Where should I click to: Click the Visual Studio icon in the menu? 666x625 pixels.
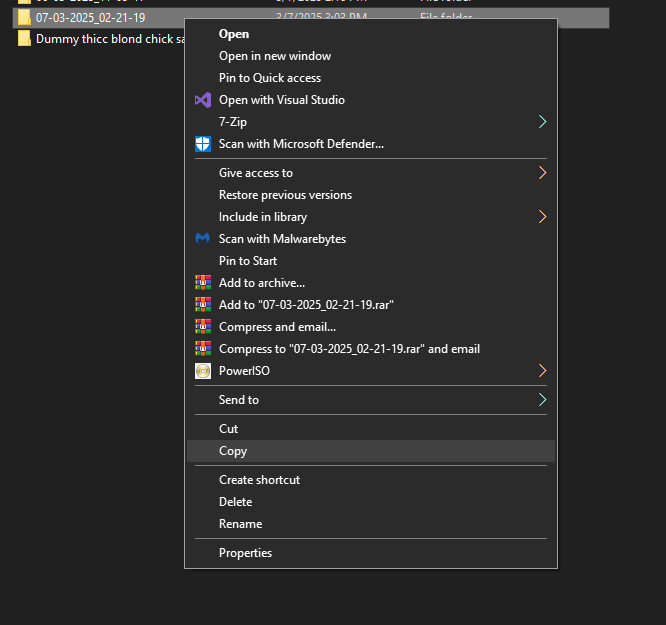(x=203, y=100)
